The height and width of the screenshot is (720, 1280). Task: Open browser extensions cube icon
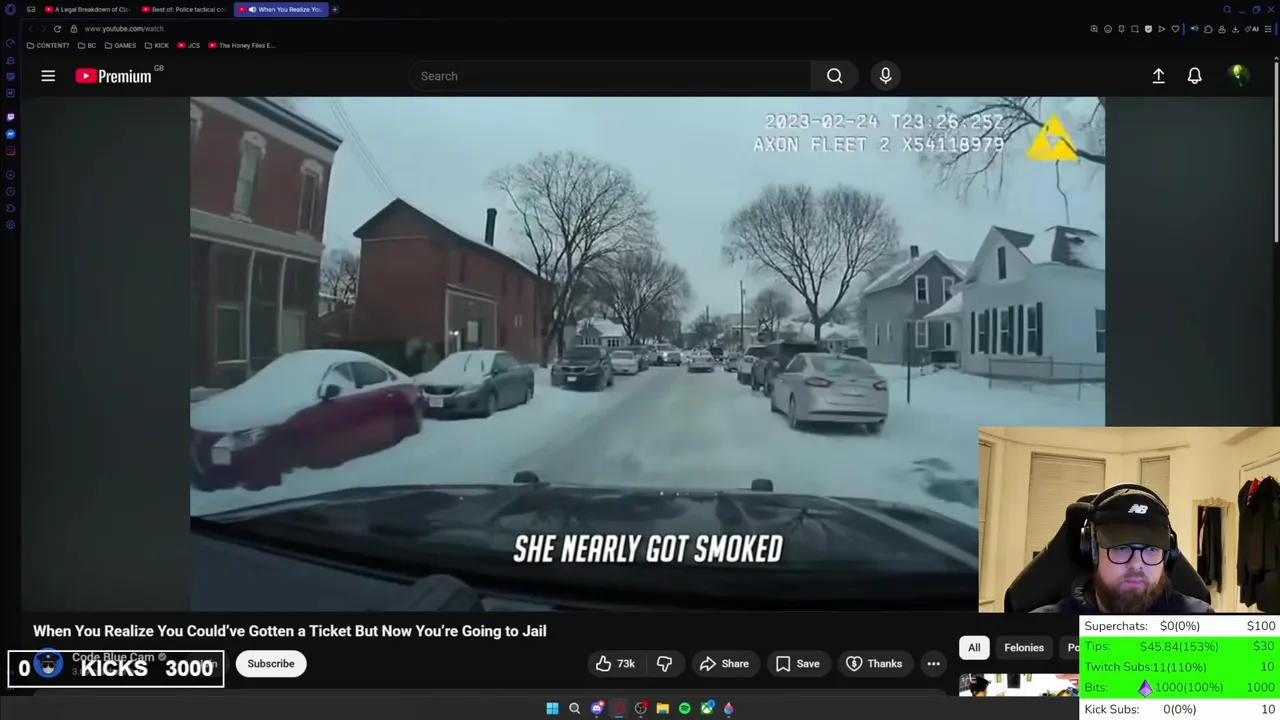(1208, 29)
